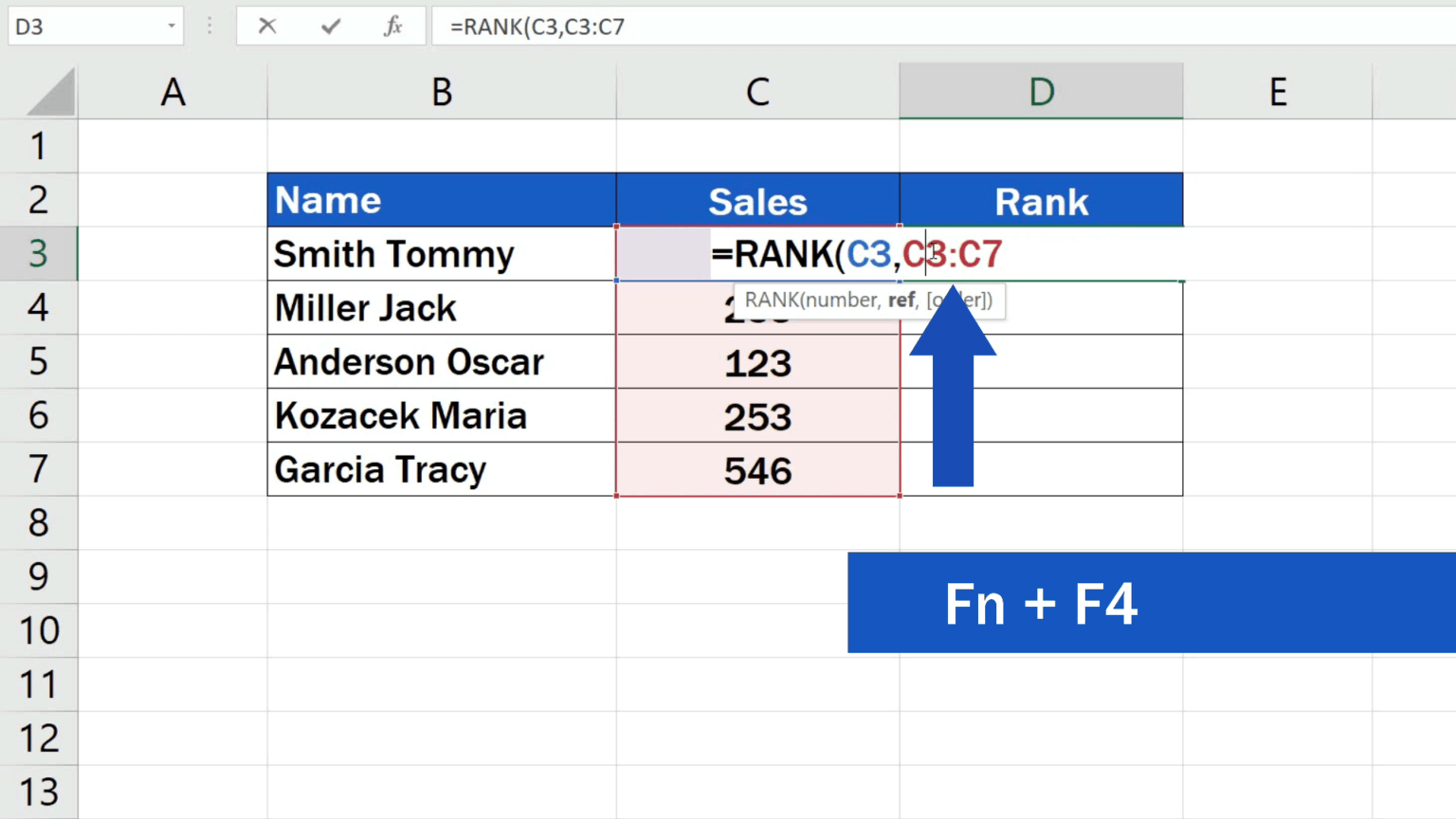Select the cell showing 123
Screen dimensions: 1456x819
757,362
